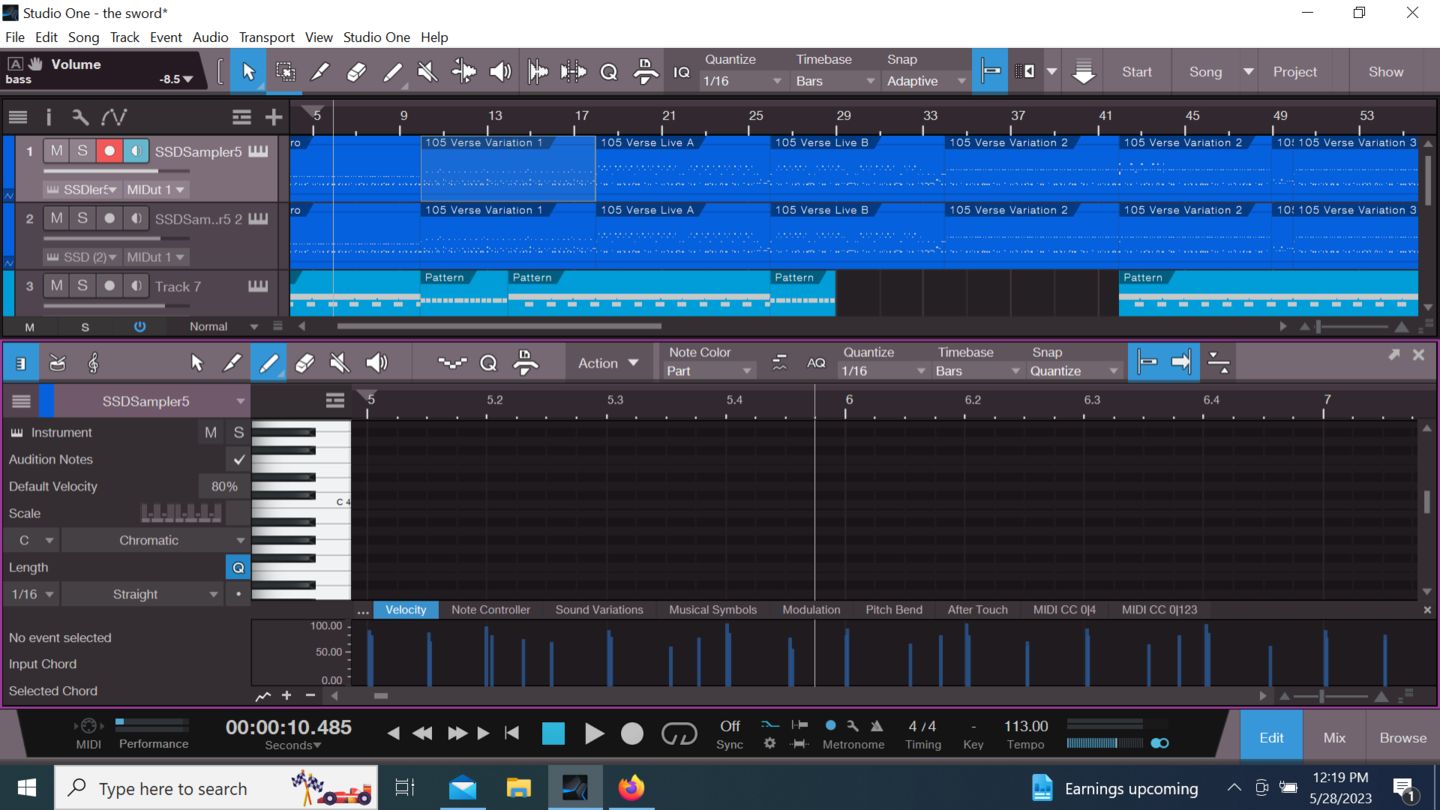Toggle Loop in the transport bar
The image size is (1440, 810).
tap(679, 734)
